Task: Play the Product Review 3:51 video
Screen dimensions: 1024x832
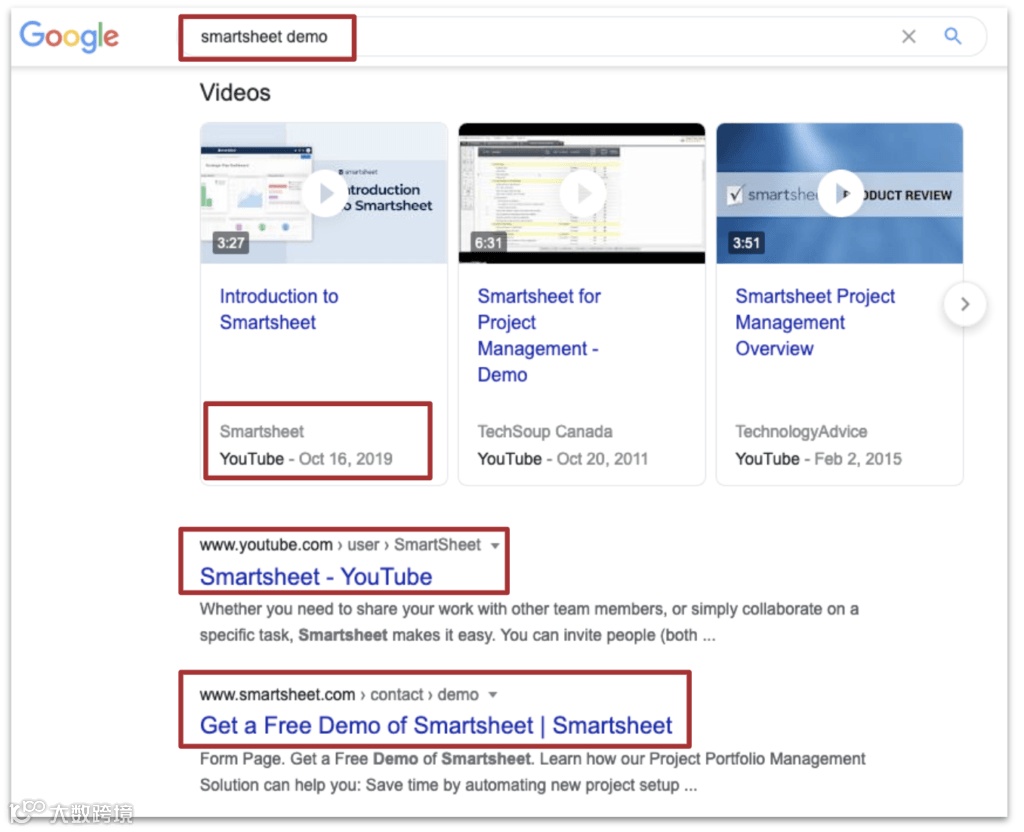Action: pos(840,193)
